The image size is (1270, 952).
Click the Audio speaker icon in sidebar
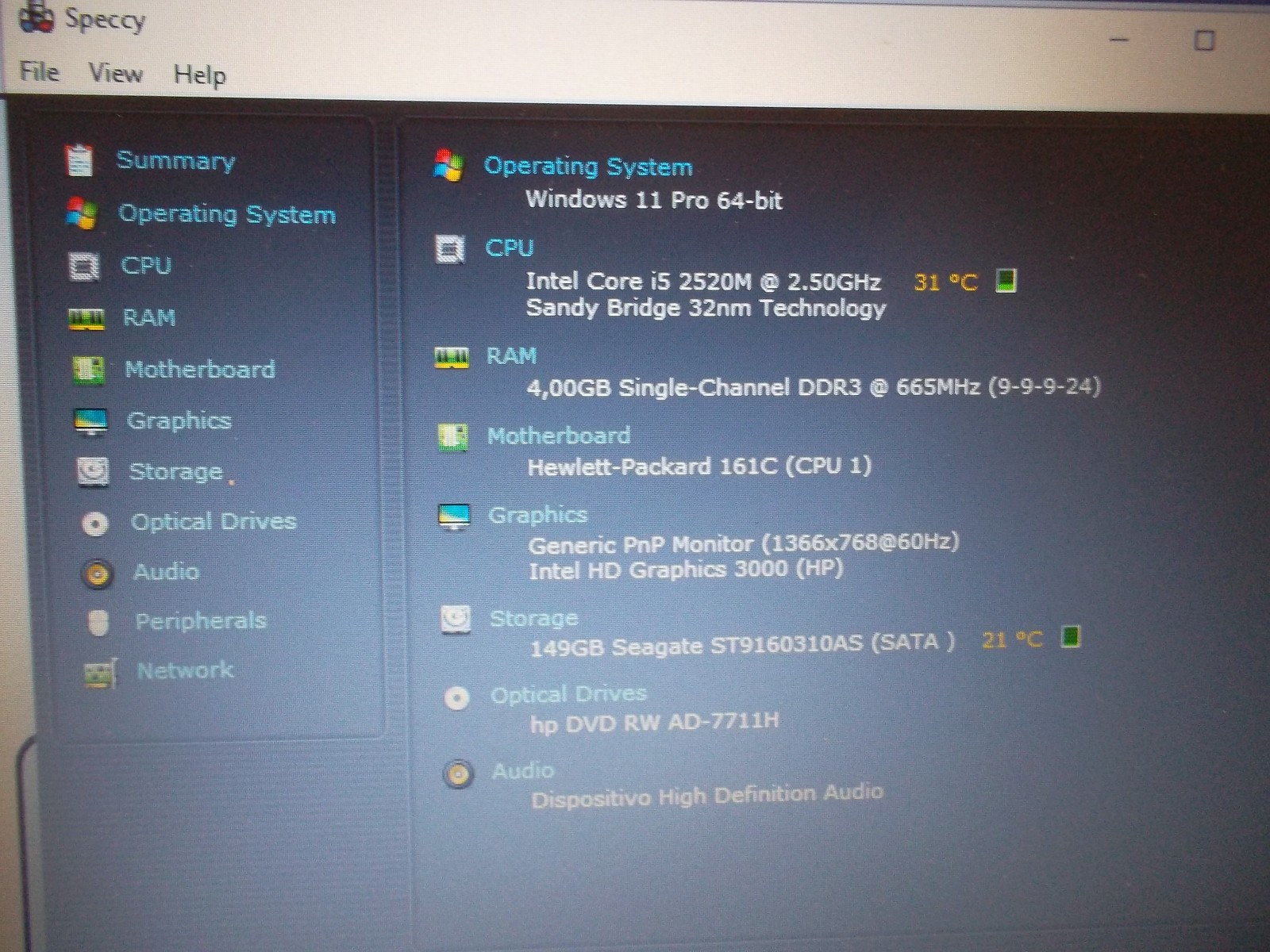pyautogui.click(x=98, y=573)
